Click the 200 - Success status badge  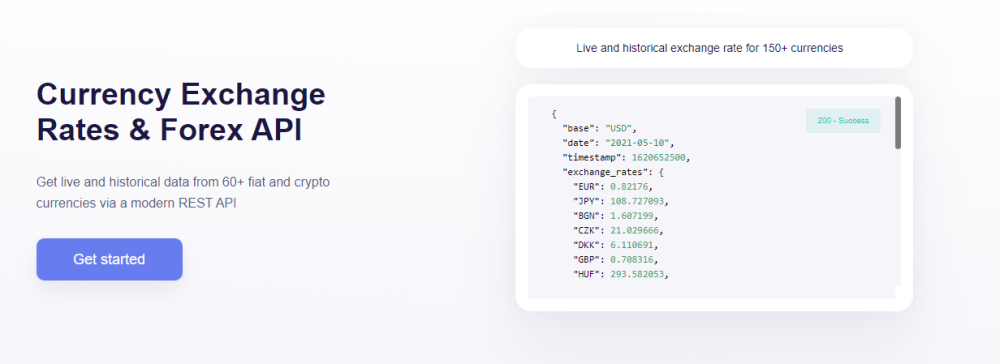point(843,120)
